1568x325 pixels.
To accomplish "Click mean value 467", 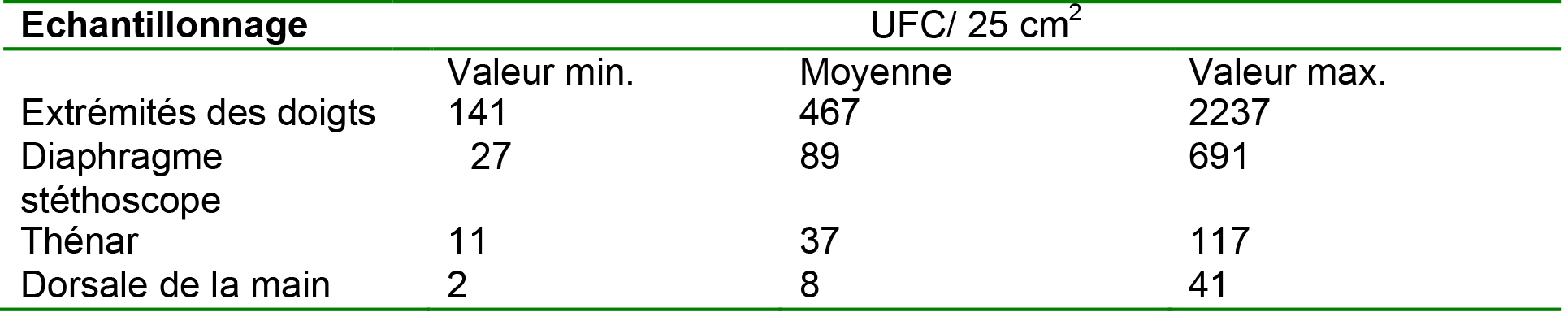I will click(829, 112).
